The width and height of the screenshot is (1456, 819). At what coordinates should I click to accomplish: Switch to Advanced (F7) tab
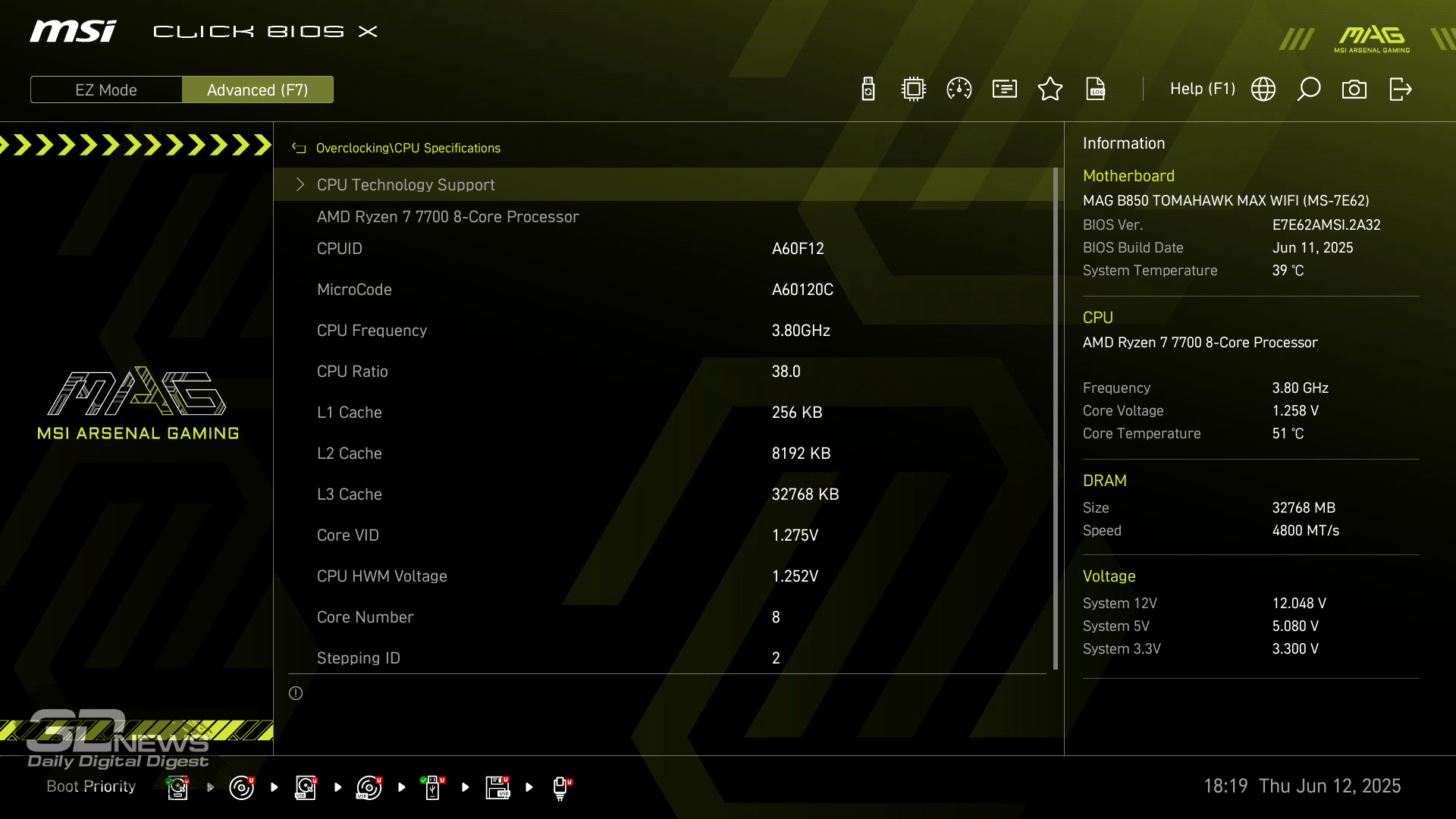258,89
